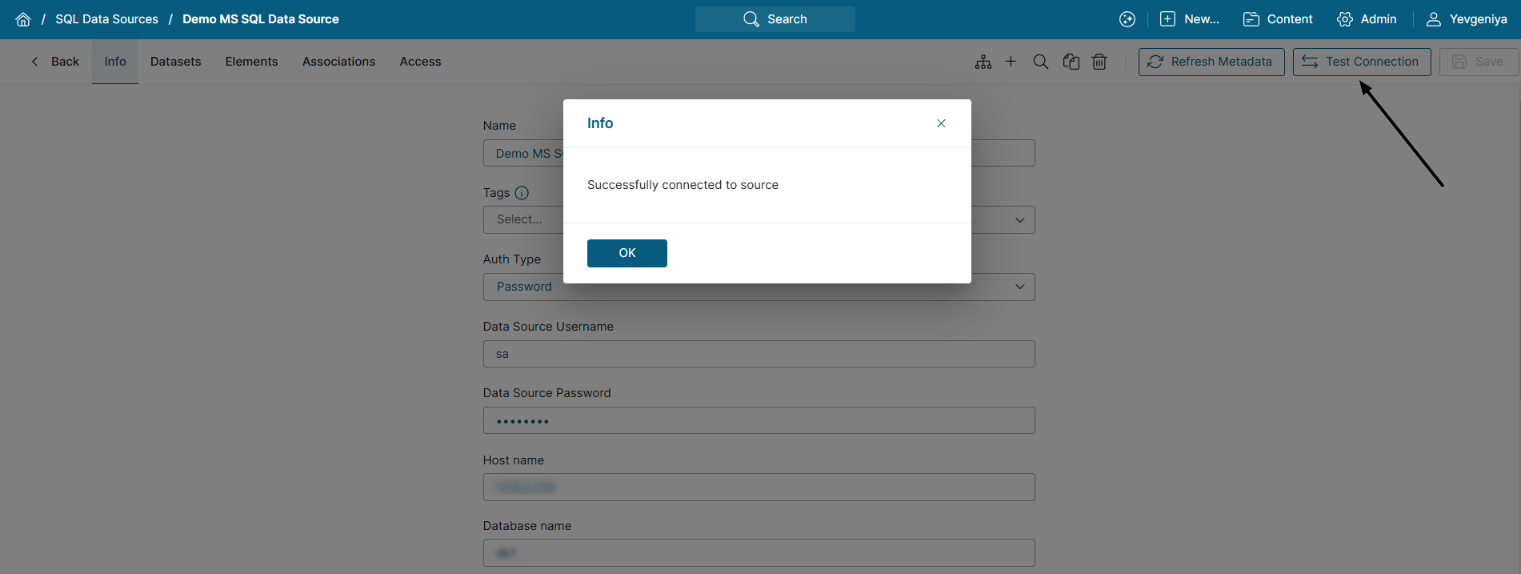The width and height of the screenshot is (1521, 574).
Task: Close the Info dialog with X
Action: click(x=941, y=123)
